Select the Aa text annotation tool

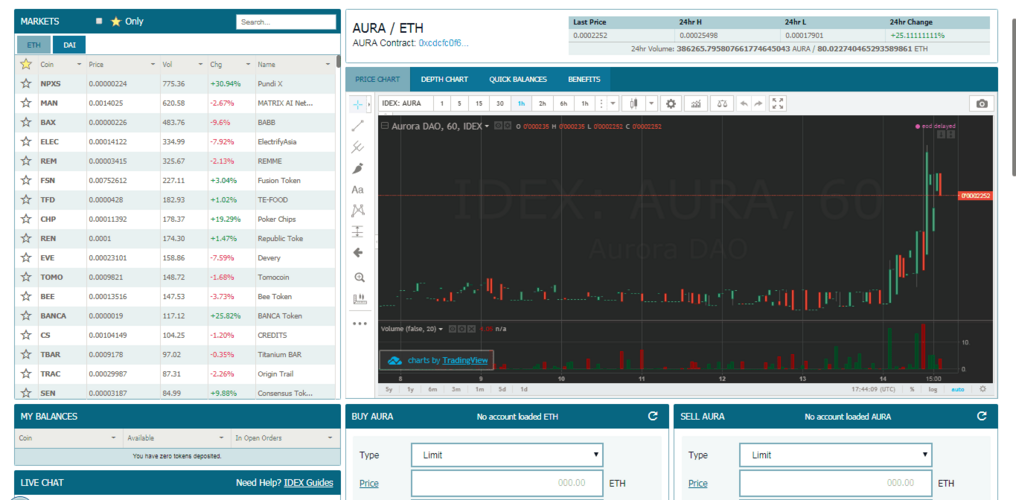pos(358,190)
